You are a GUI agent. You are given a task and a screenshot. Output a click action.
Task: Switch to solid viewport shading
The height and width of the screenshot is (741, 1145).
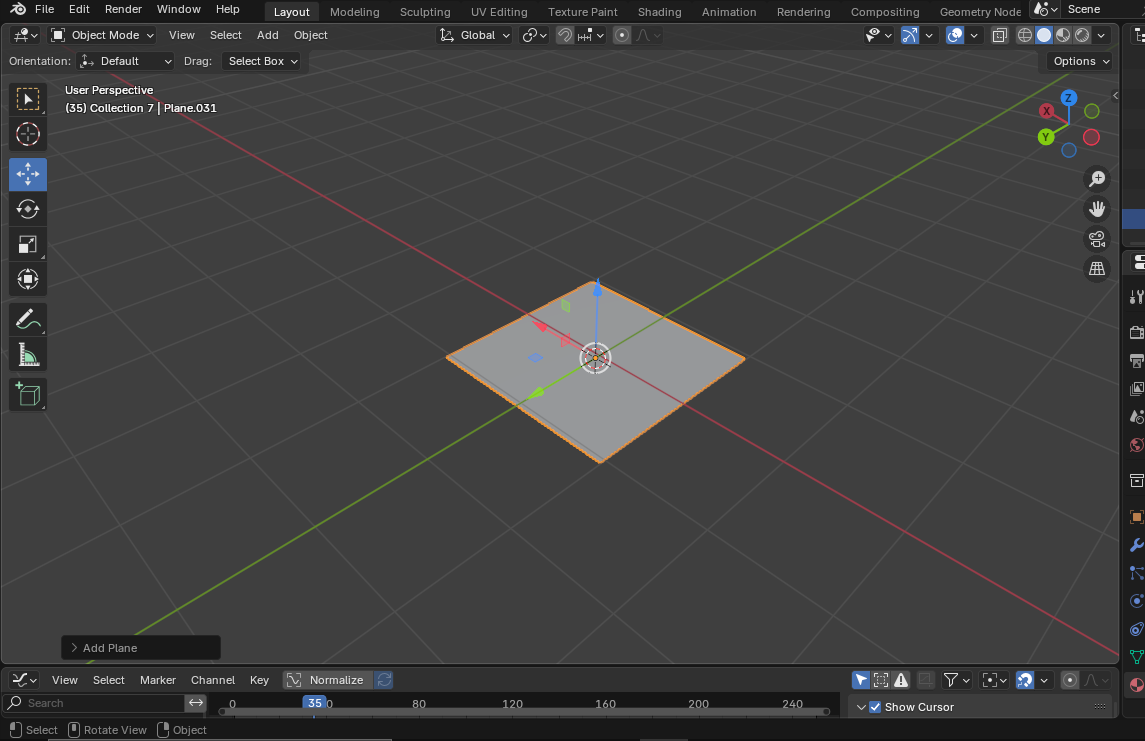[1044, 35]
